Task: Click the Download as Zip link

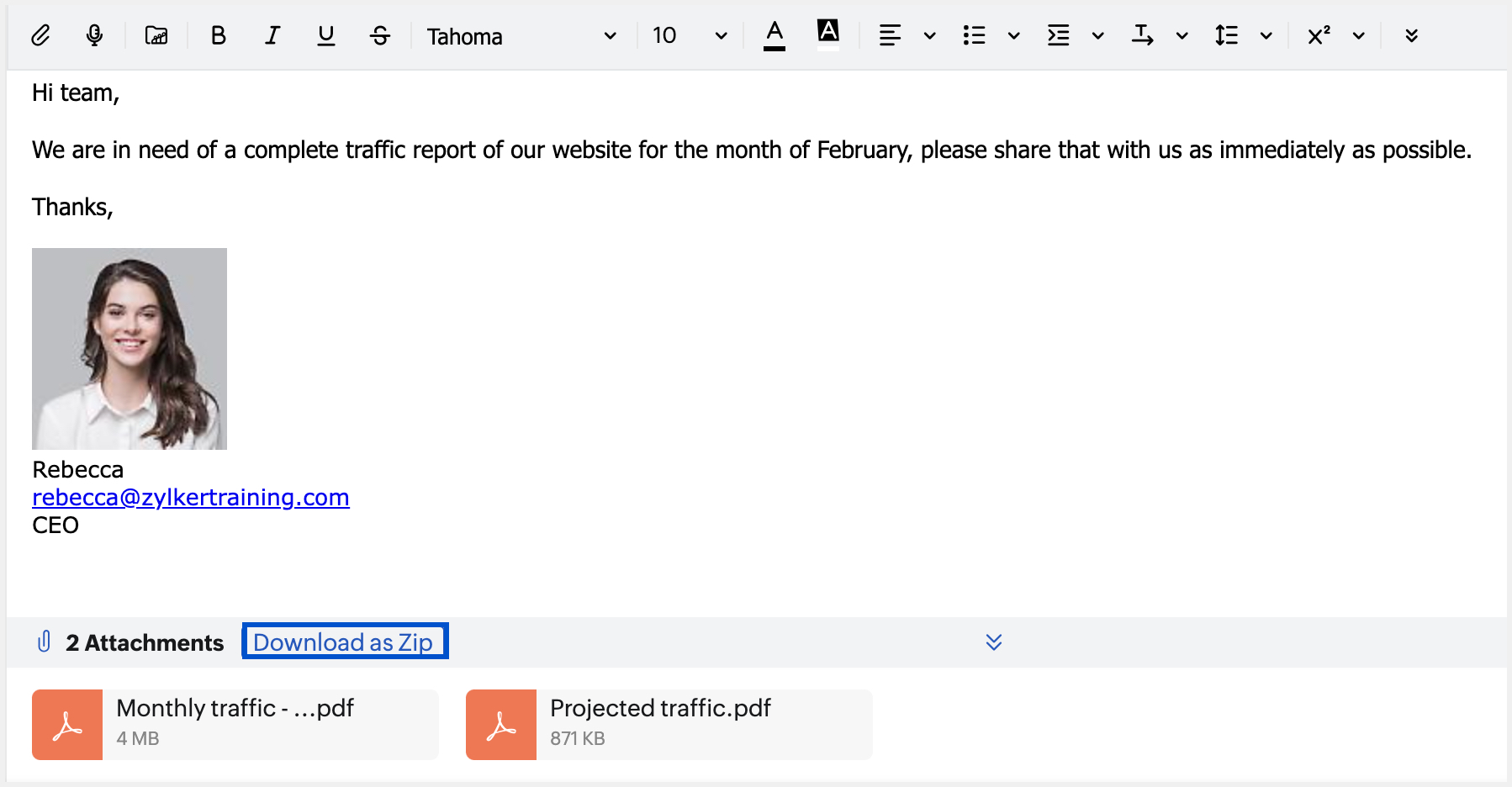Action: click(x=343, y=642)
